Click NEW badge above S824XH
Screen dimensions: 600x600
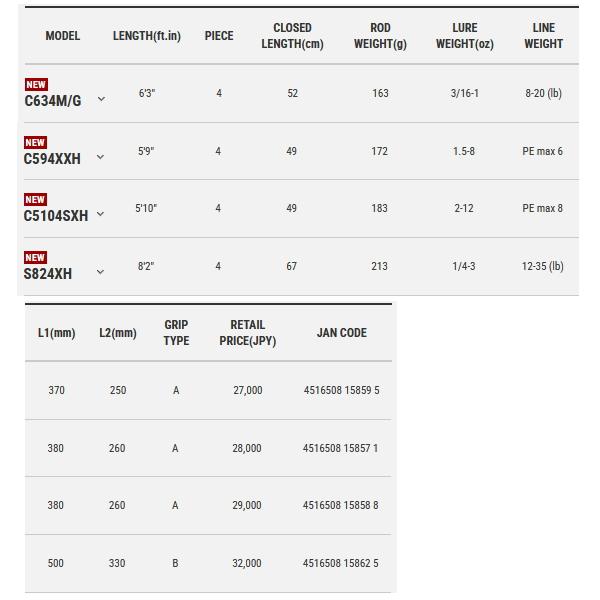[x=35, y=258]
